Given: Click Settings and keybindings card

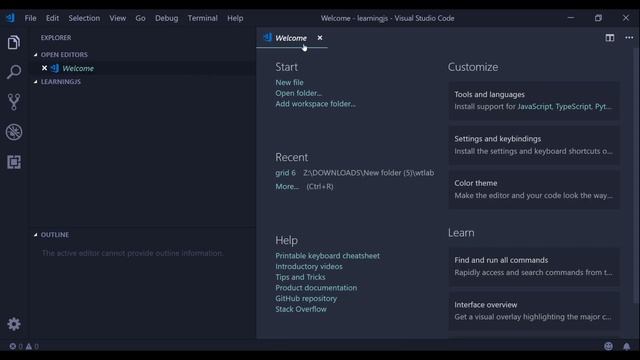Looking at the screenshot, I should coord(534,145).
